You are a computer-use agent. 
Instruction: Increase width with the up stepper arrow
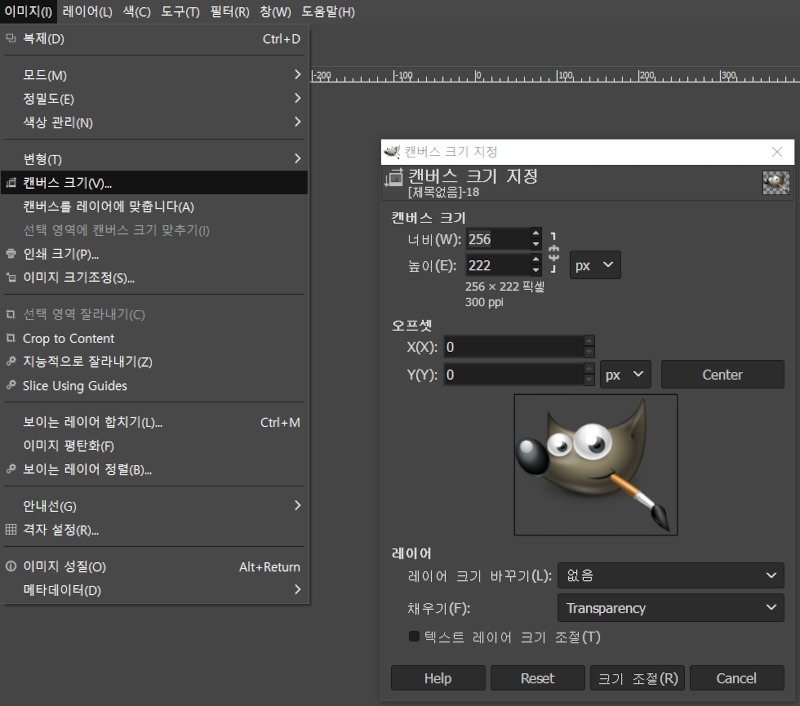coord(536,233)
